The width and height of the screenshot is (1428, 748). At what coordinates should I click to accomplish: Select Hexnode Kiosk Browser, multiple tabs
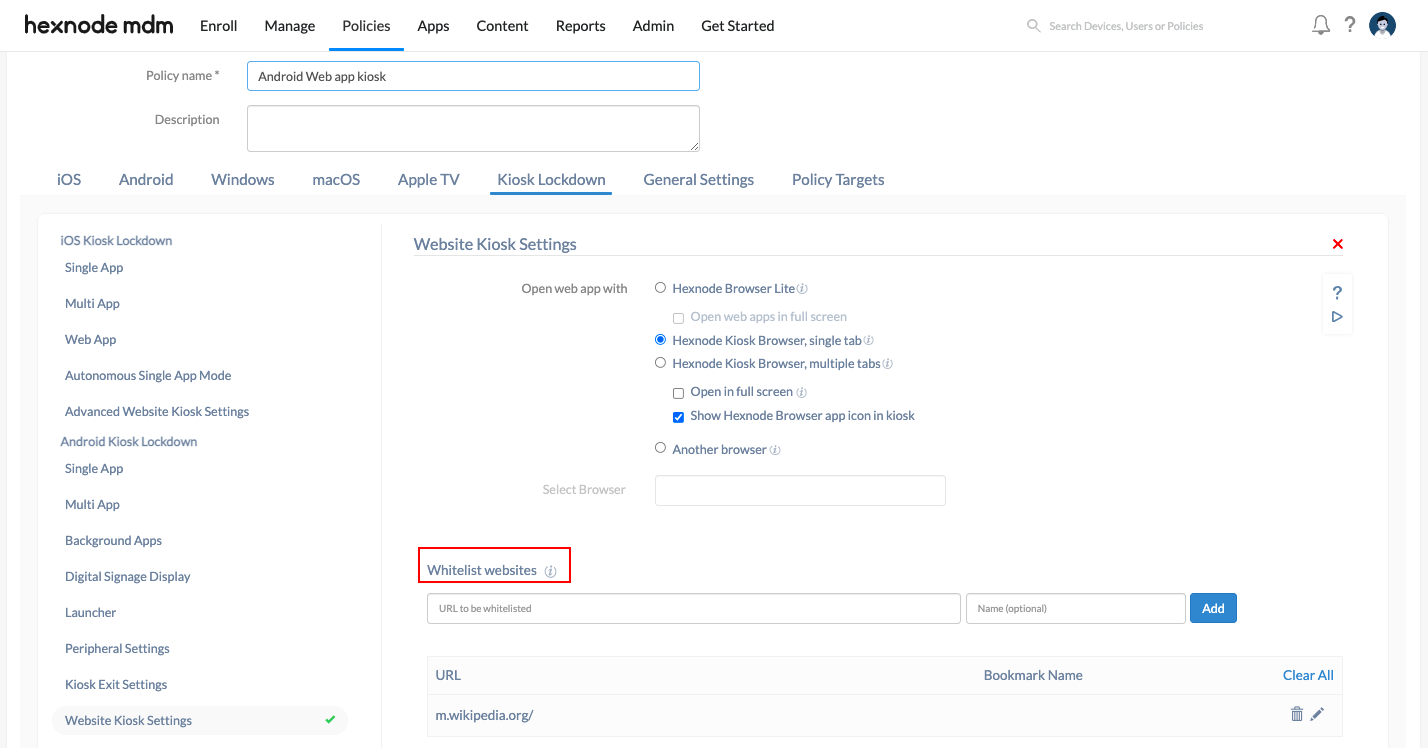660,363
